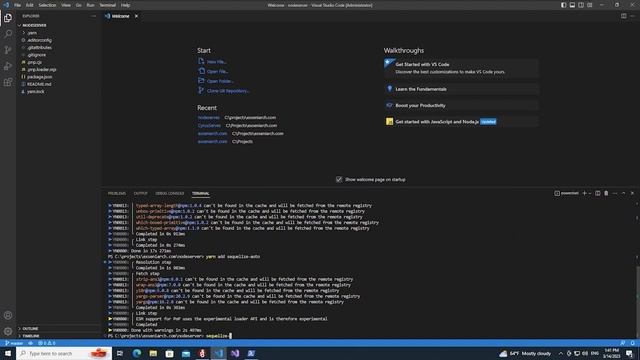Click the Open Folder icon under Start

[x=201, y=81]
